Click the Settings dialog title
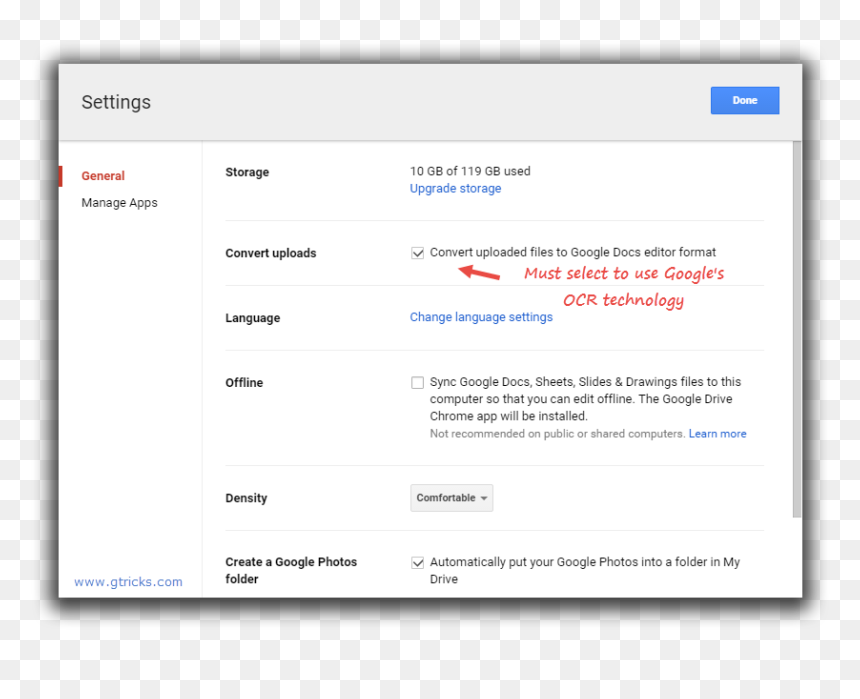This screenshot has height=699, width=860. tap(116, 103)
